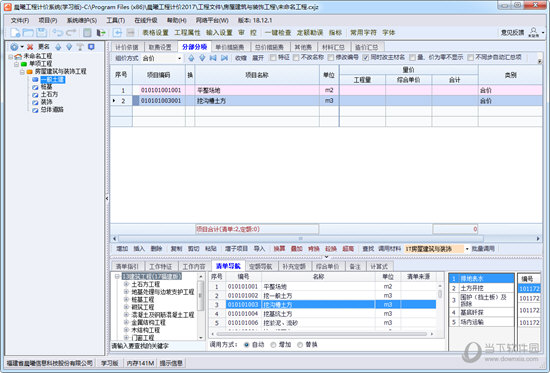Toggle the 不同步自动汇总项 checkbox
The image size is (550, 373).
(x=470, y=58)
